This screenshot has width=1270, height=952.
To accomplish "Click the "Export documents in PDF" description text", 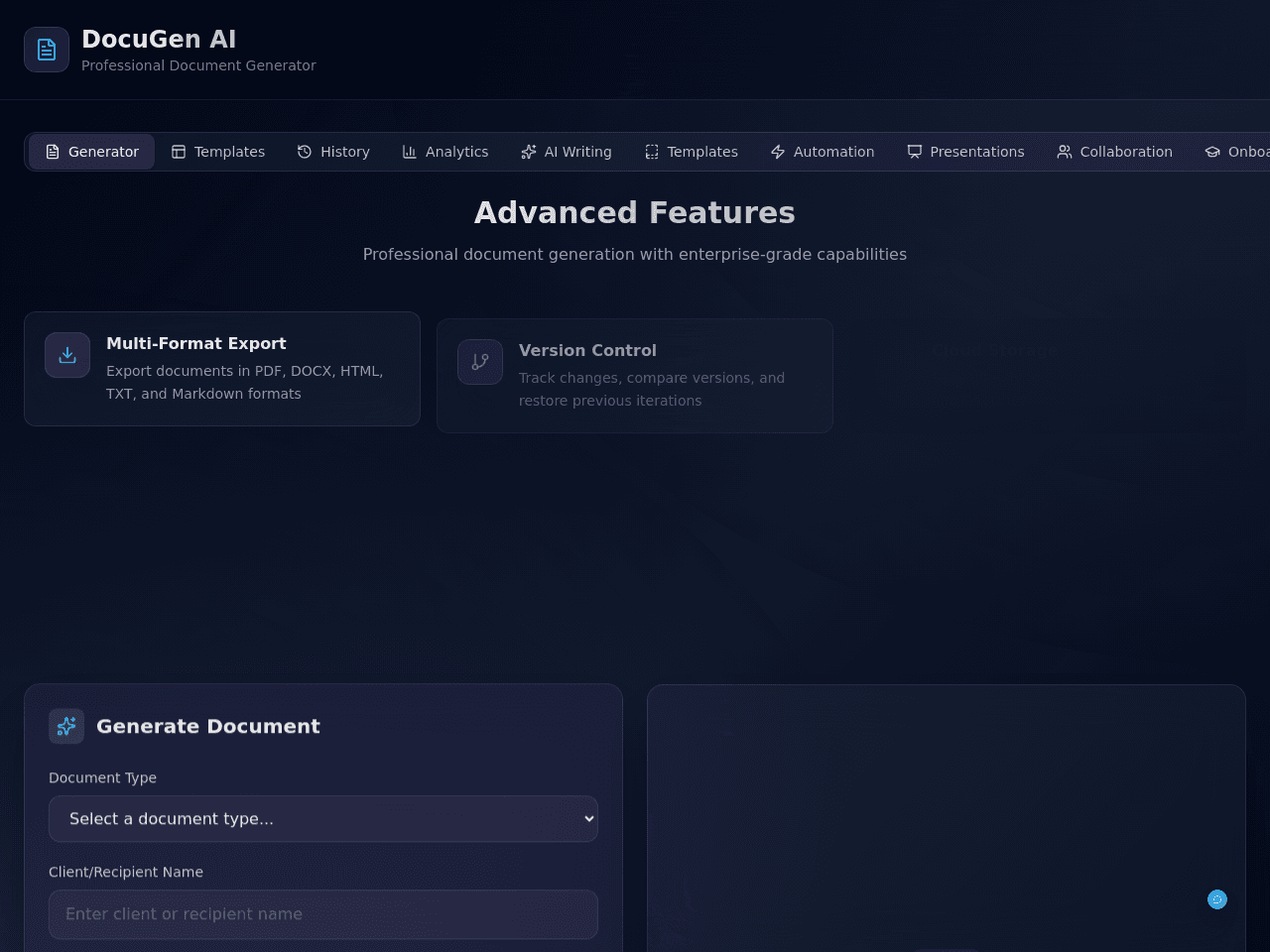I will (x=244, y=382).
